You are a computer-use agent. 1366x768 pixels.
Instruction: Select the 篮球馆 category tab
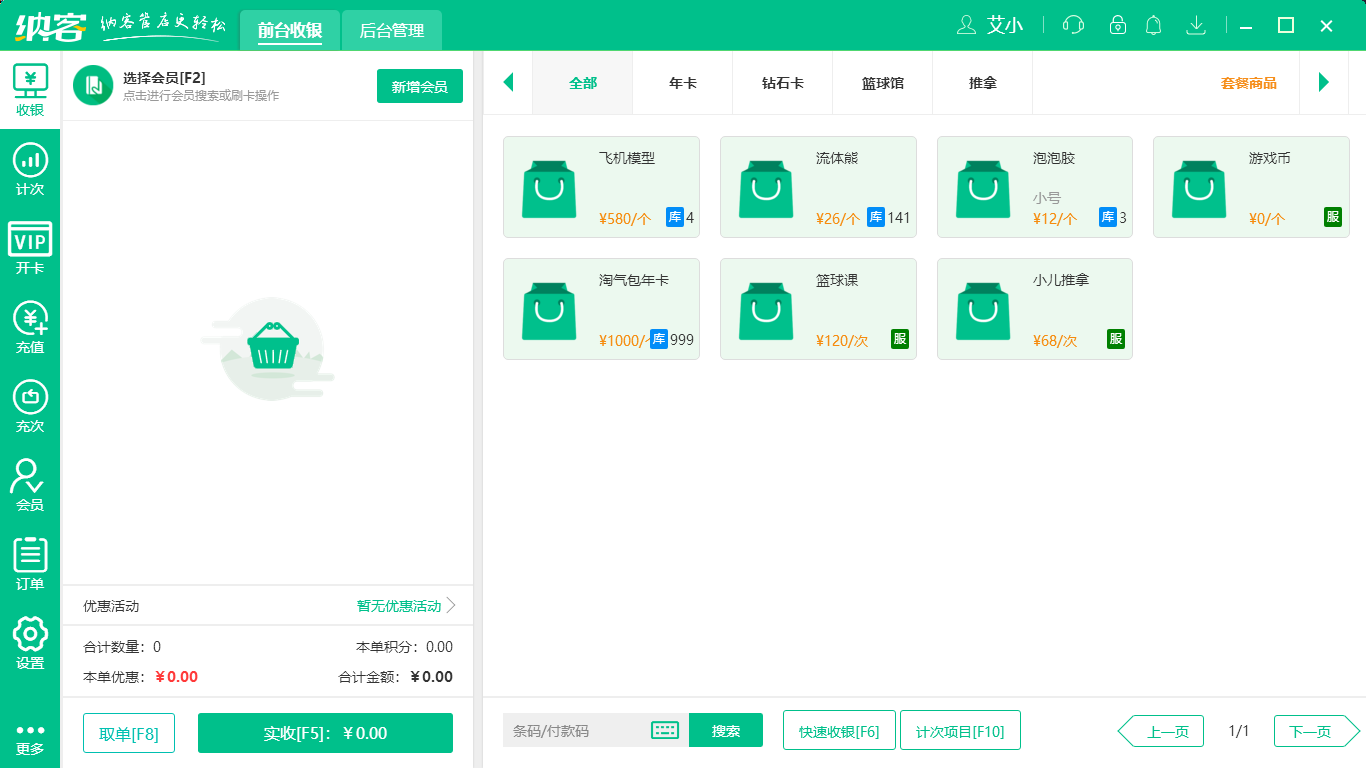coord(882,84)
